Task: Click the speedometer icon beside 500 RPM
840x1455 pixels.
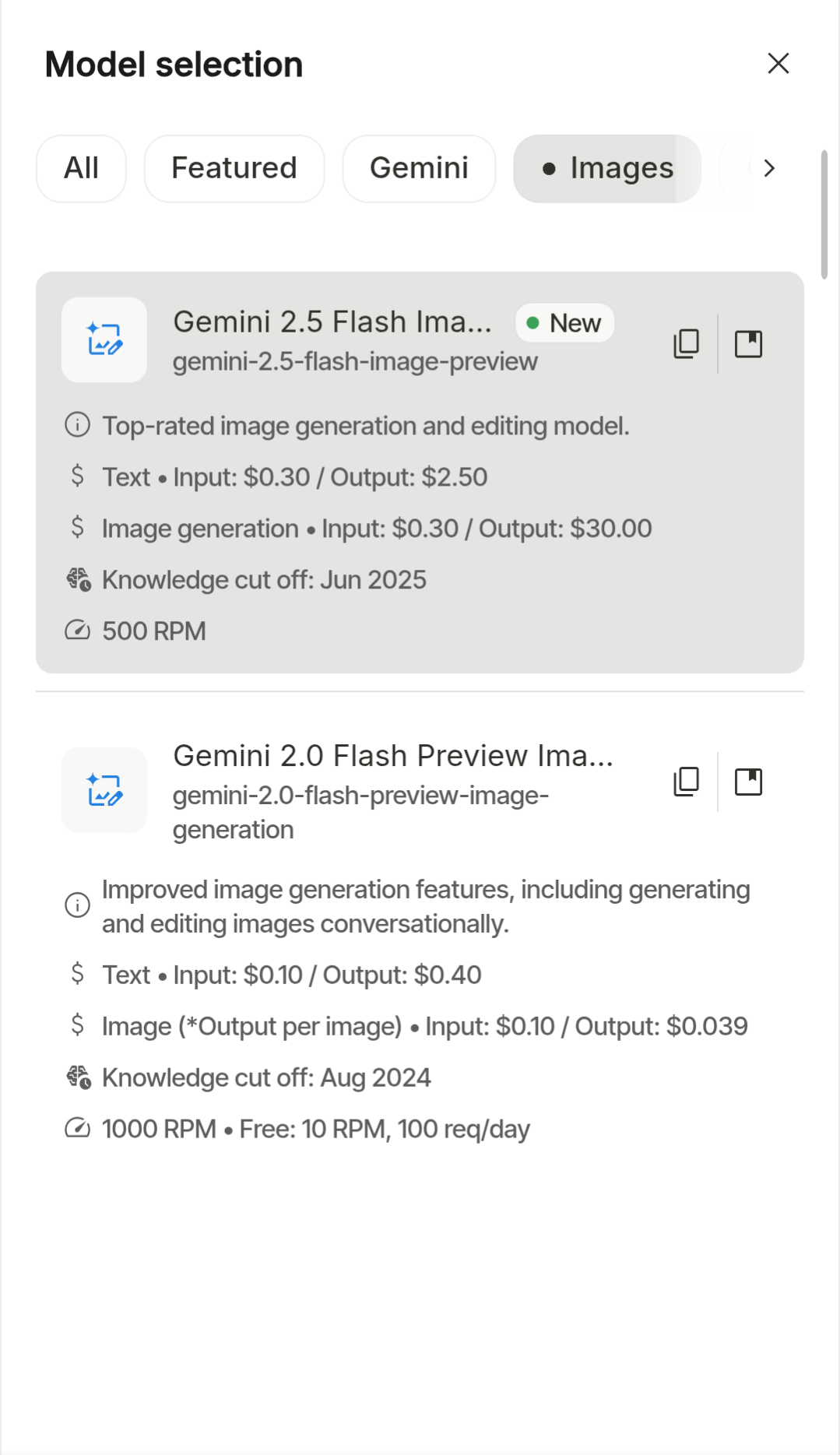Action: [x=77, y=630]
